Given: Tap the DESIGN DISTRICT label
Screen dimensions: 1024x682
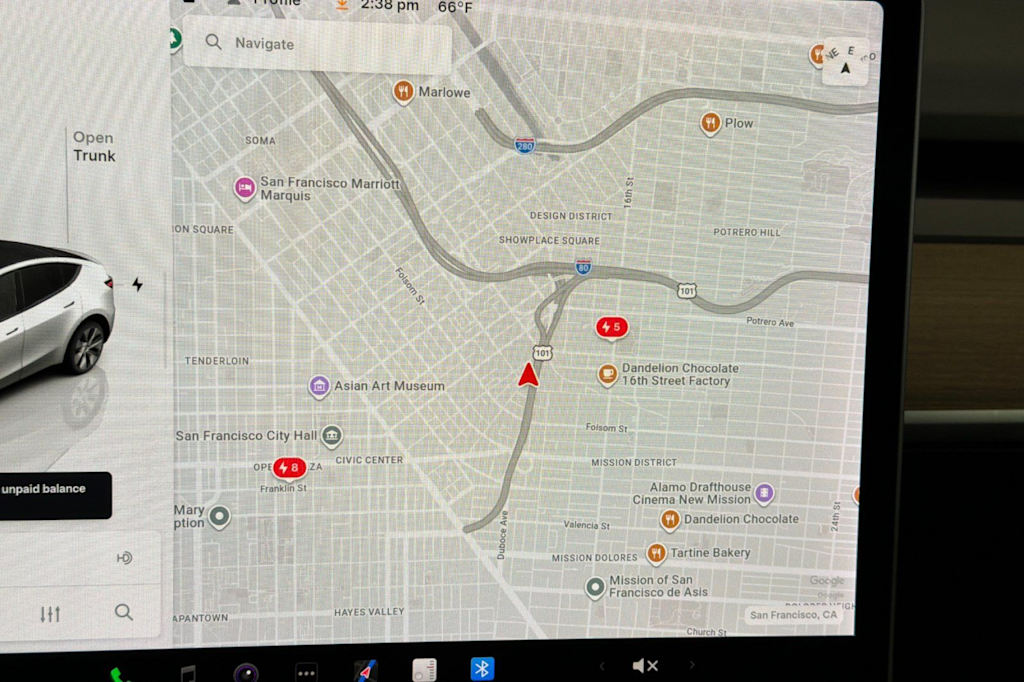Looking at the screenshot, I should (571, 216).
